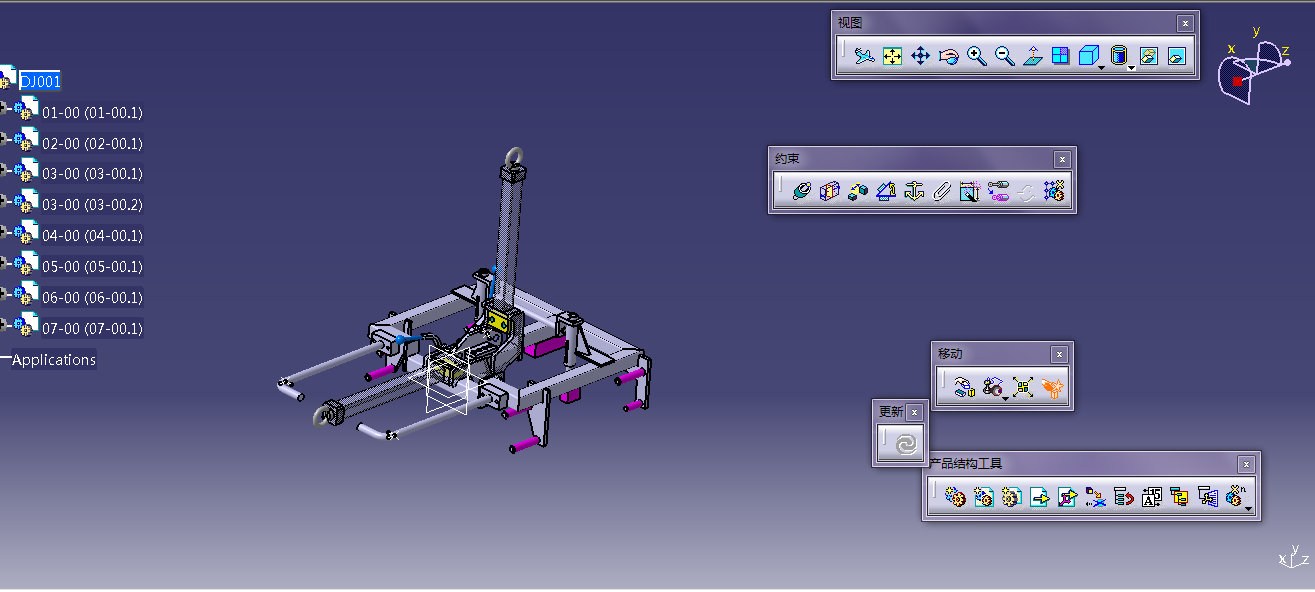Image resolution: width=1315 pixels, height=592 pixels.
Task: Expand the 05-00 (05-00.1) tree node
Action: (5, 263)
